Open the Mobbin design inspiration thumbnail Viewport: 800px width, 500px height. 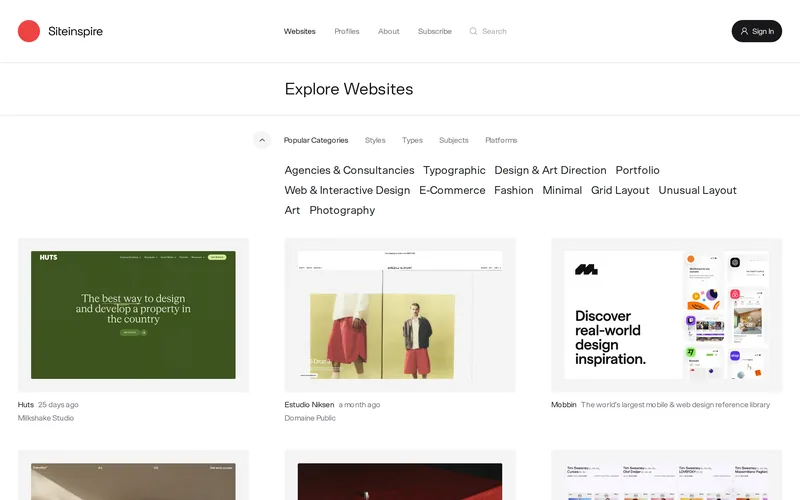(x=666, y=315)
